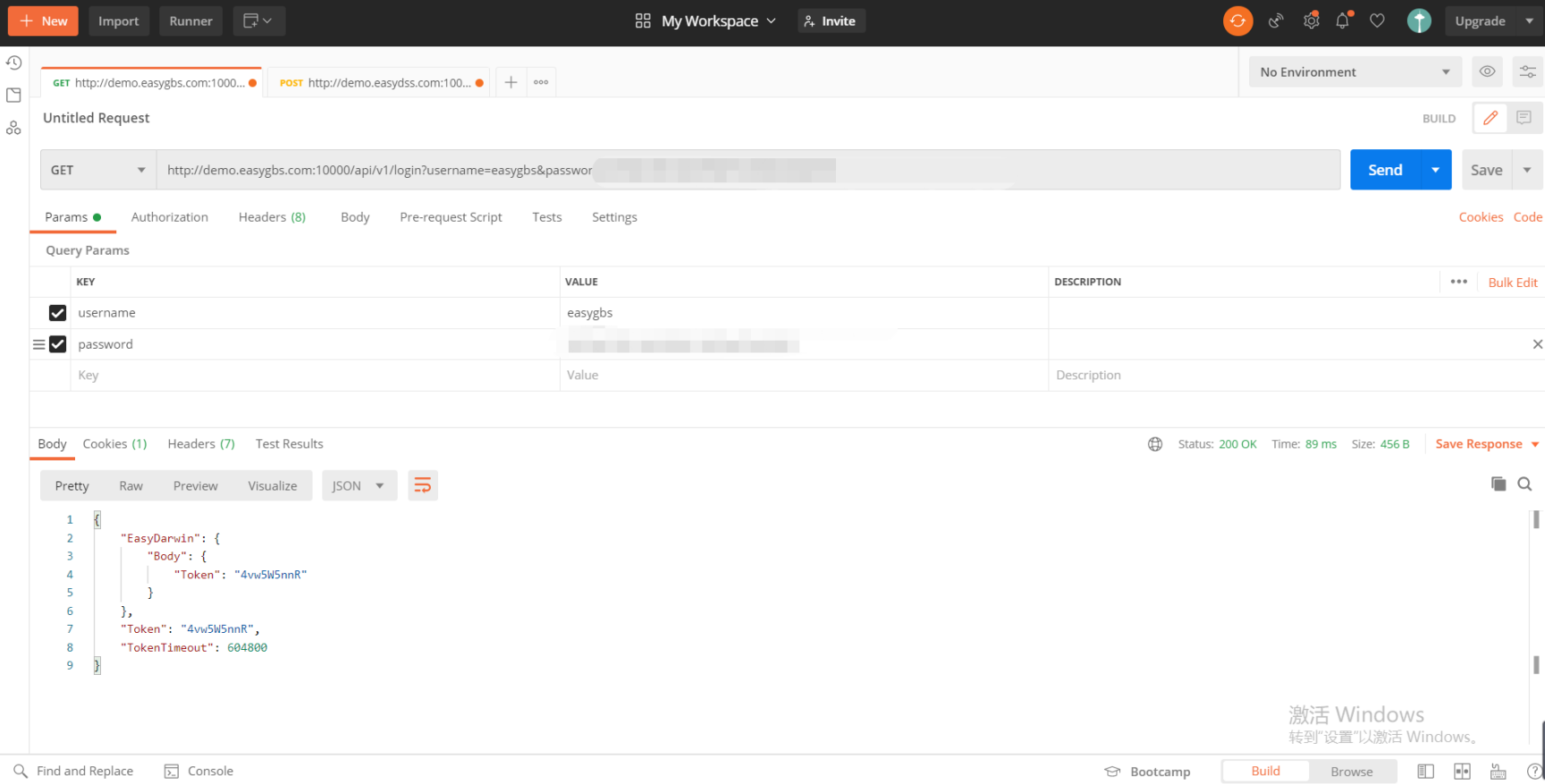
Task: Open the No Environment dropdown
Action: [1355, 72]
